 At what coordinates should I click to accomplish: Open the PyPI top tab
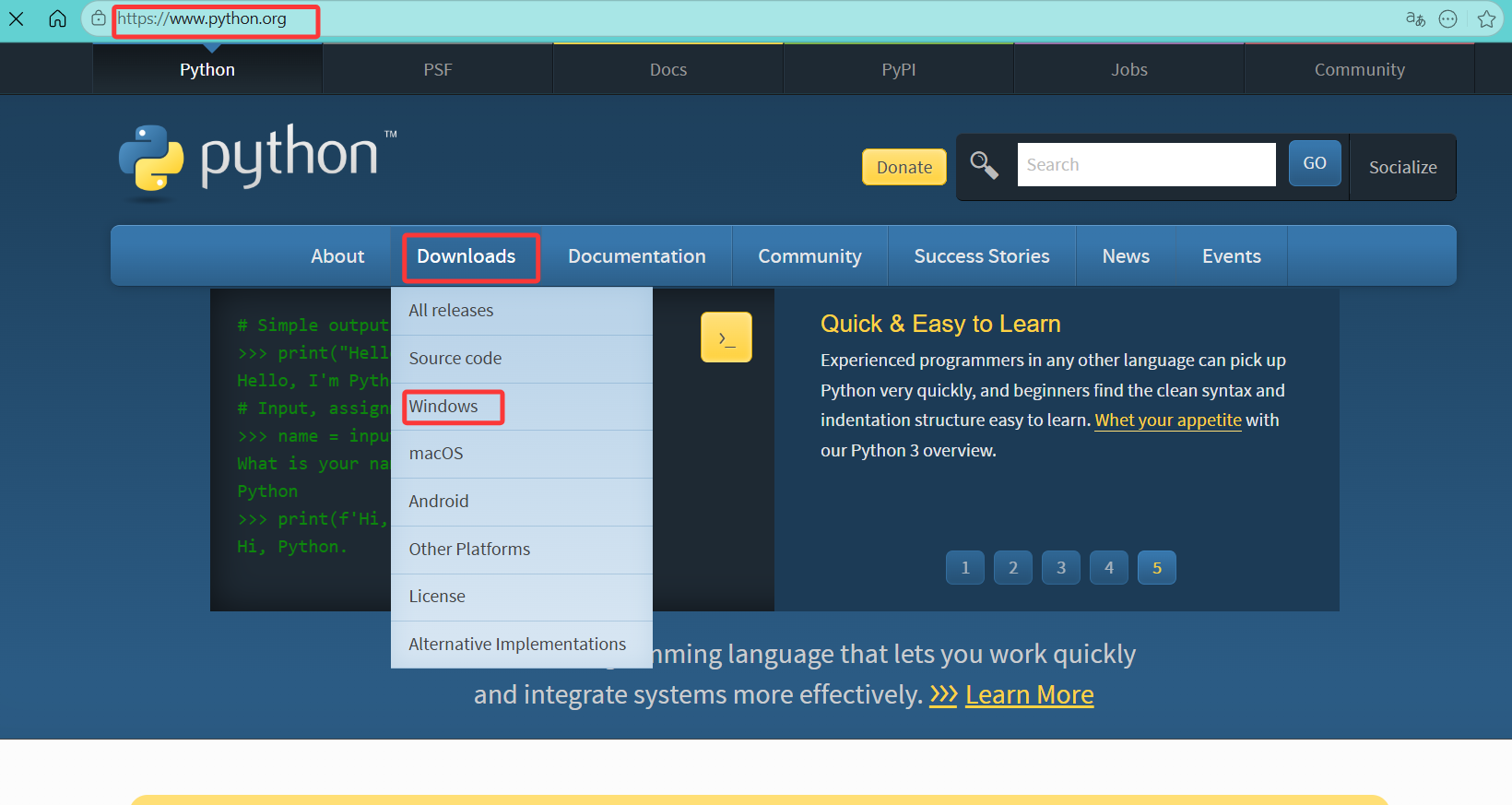click(899, 69)
